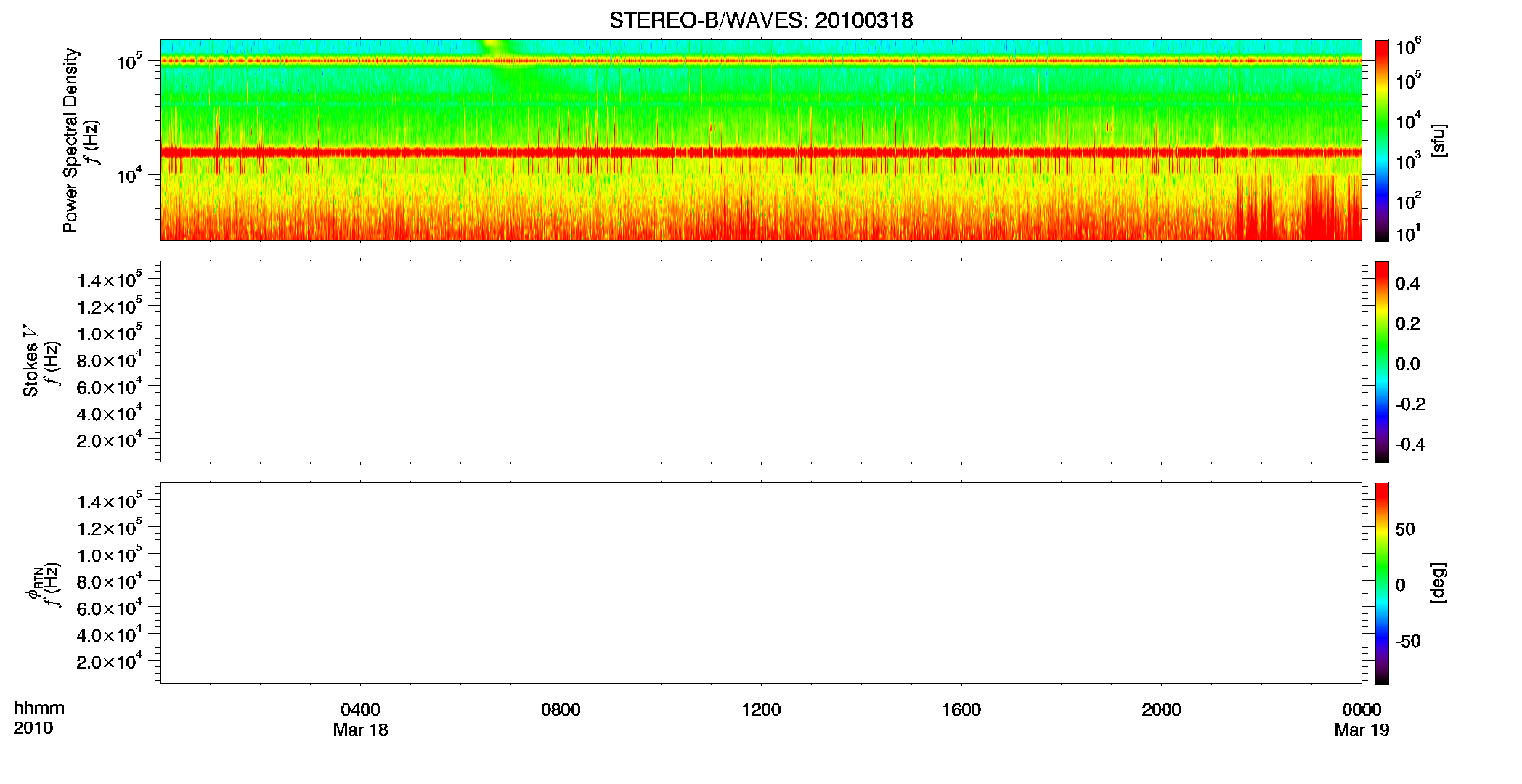Viewport: 1522px width, 784px height.
Task: Click the STEREO-B/WAVES: 20100318 plot title
Action: 761,20
